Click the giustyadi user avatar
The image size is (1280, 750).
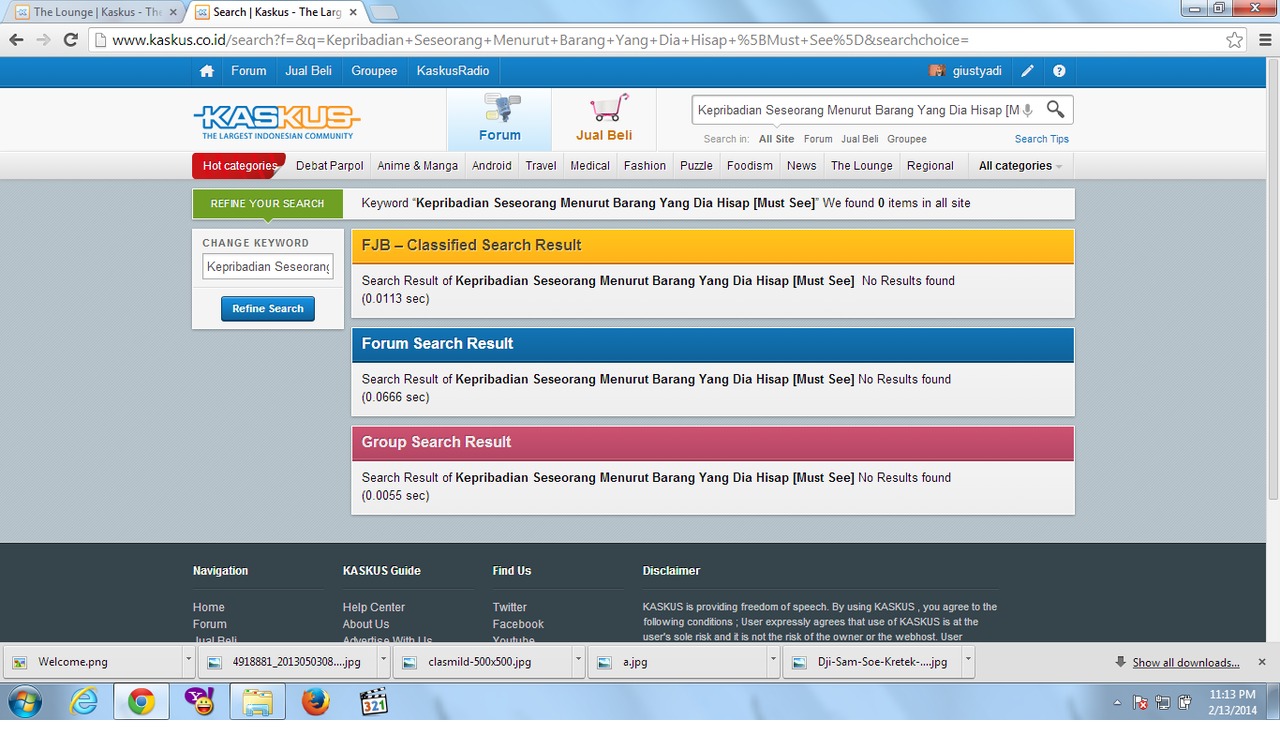(x=937, y=71)
